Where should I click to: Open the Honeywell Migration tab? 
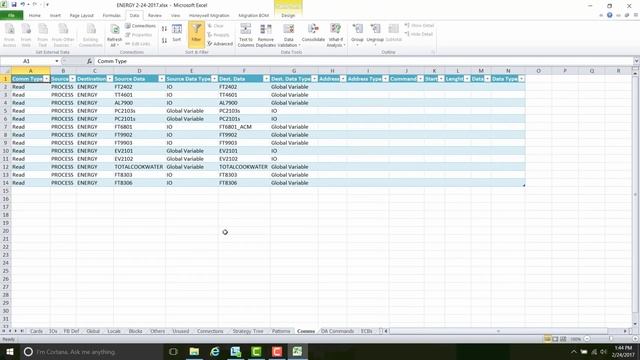[x=209, y=16]
